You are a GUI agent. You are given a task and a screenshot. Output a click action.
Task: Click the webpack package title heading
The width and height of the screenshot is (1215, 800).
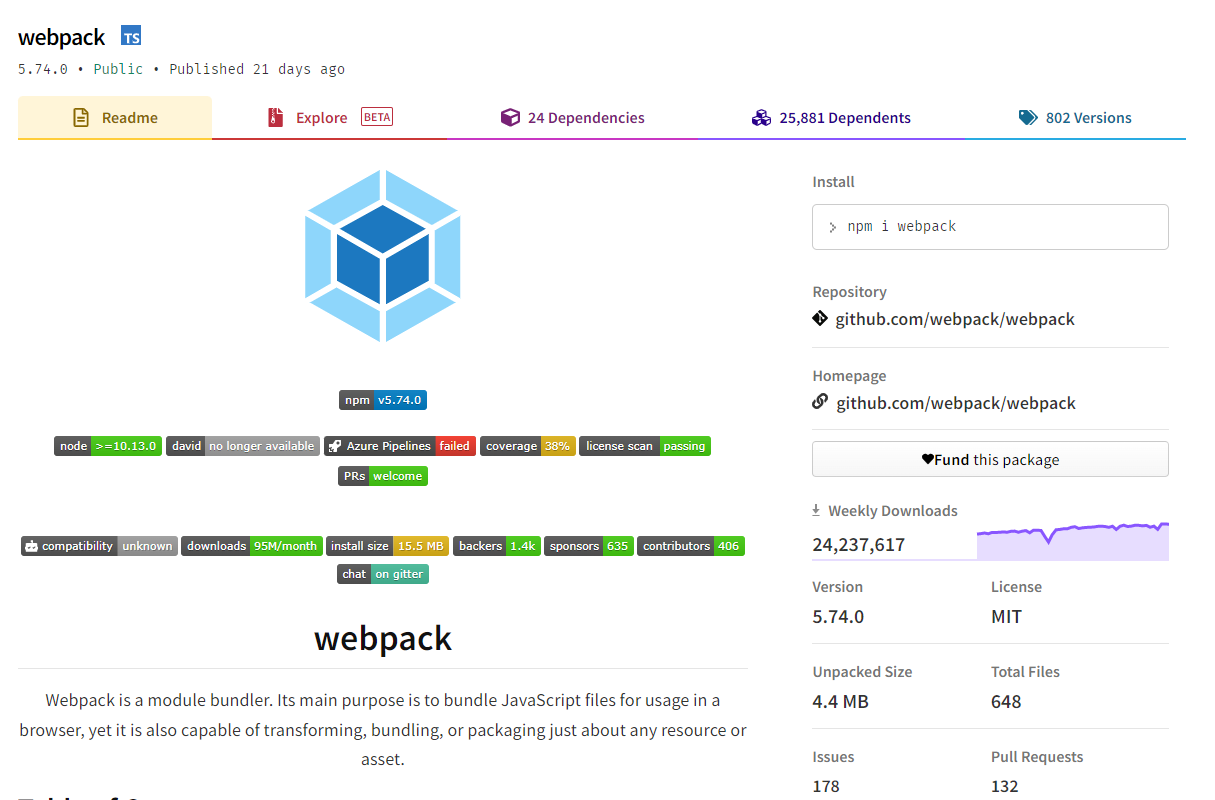62,37
